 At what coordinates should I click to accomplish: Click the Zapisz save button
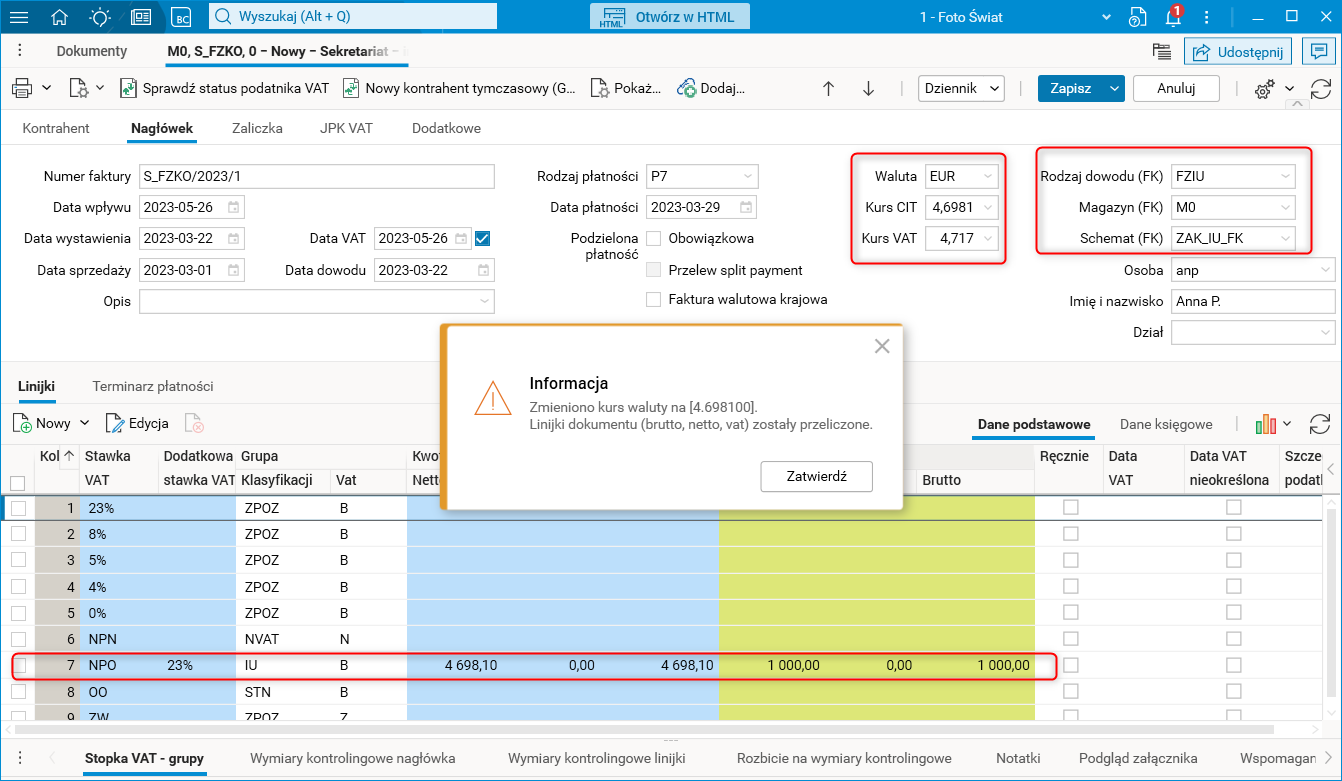click(1070, 88)
